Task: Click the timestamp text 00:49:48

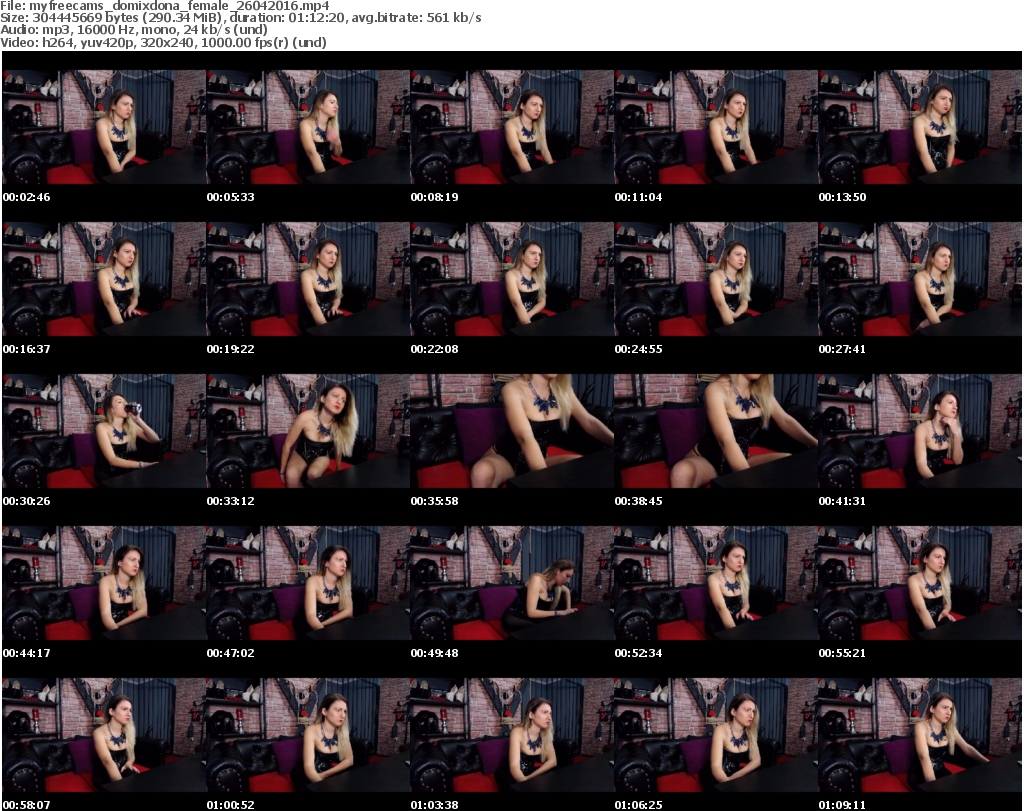Action: pyautogui.click(x=434, y=653)
